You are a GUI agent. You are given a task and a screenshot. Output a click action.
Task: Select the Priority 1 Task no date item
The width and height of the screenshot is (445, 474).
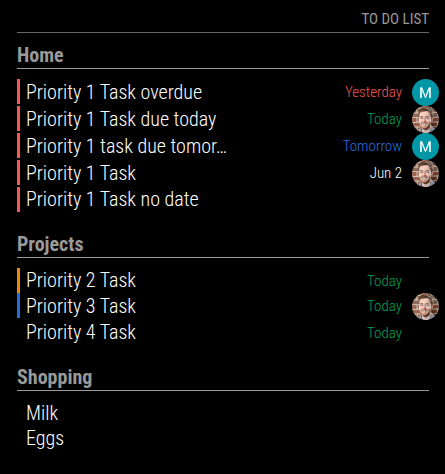pos(112,199)
